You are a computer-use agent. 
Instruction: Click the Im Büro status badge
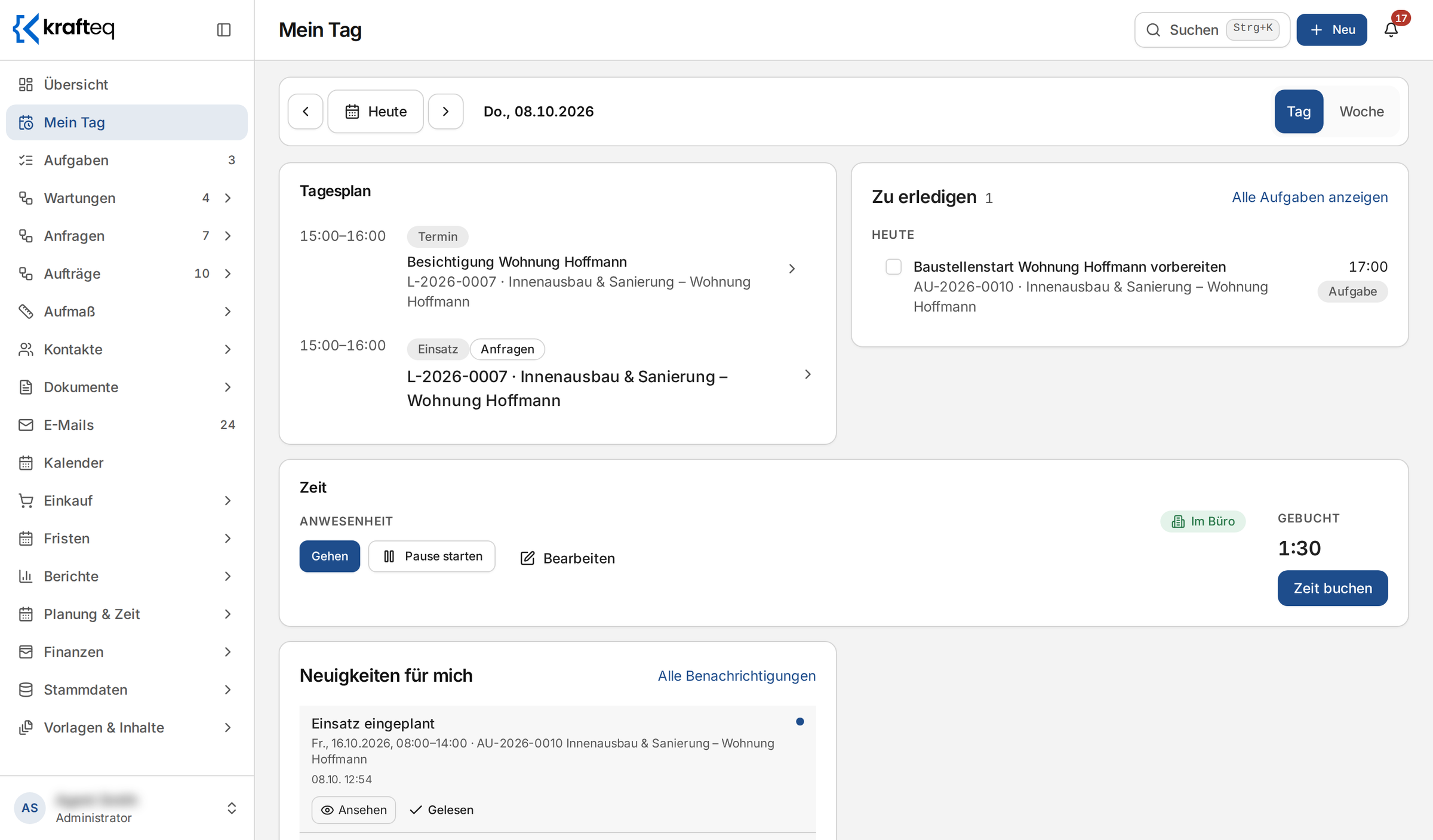[1203, 521]
